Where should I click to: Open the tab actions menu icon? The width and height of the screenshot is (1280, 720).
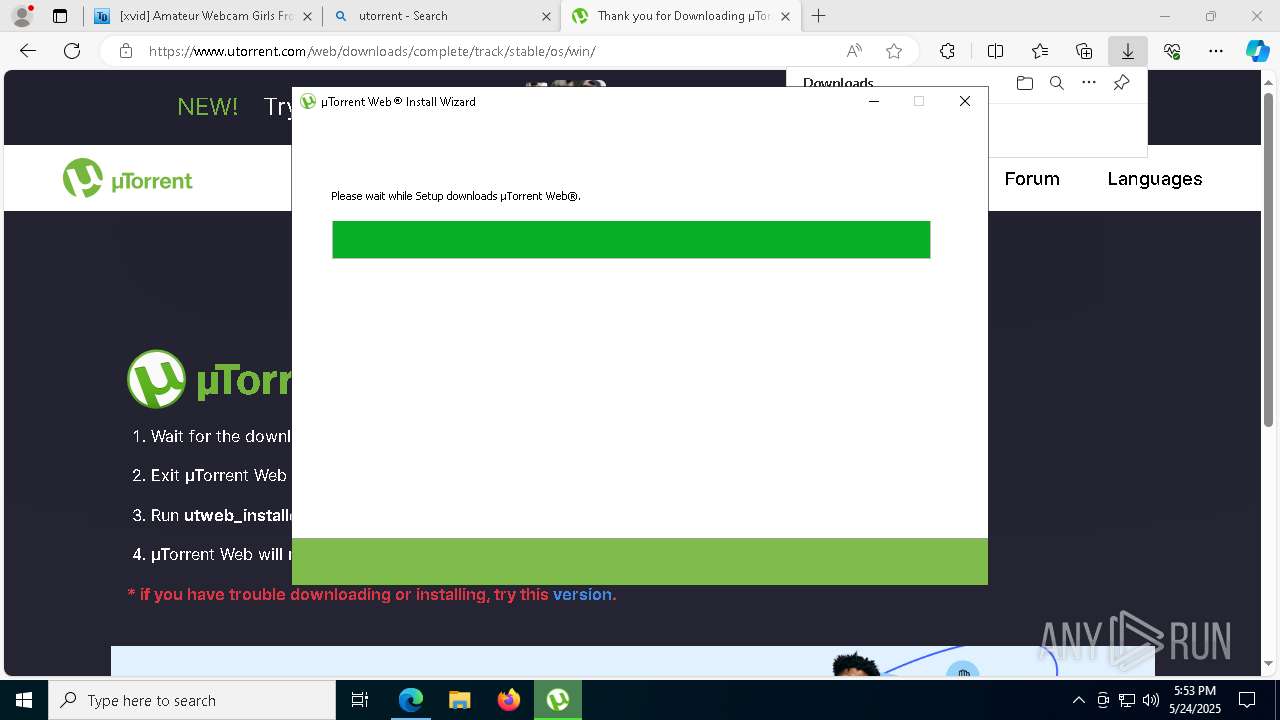click(x=60, y=16)
